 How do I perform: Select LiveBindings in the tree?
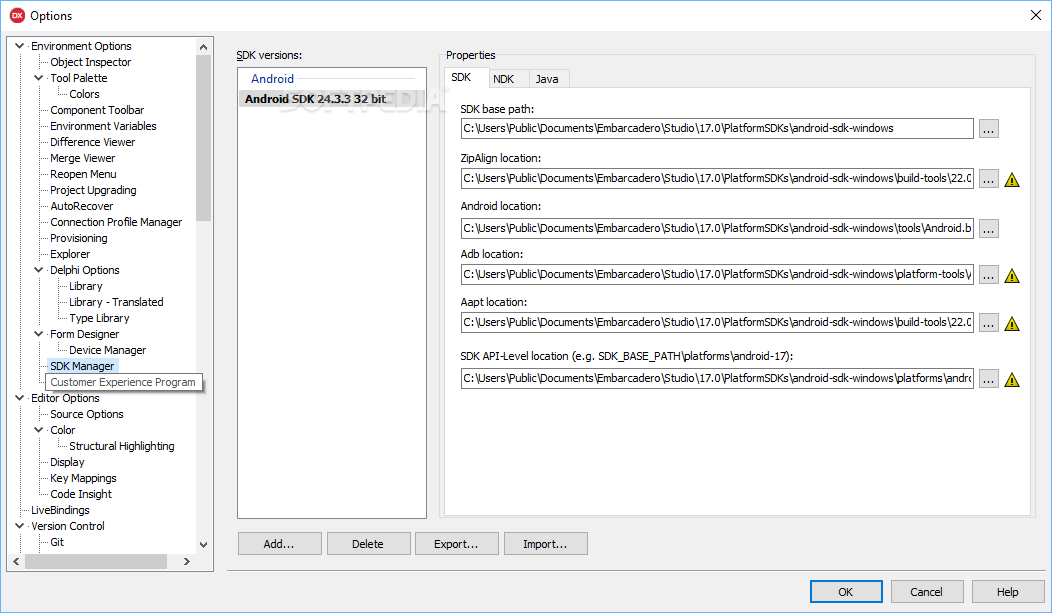pos(60,510)
